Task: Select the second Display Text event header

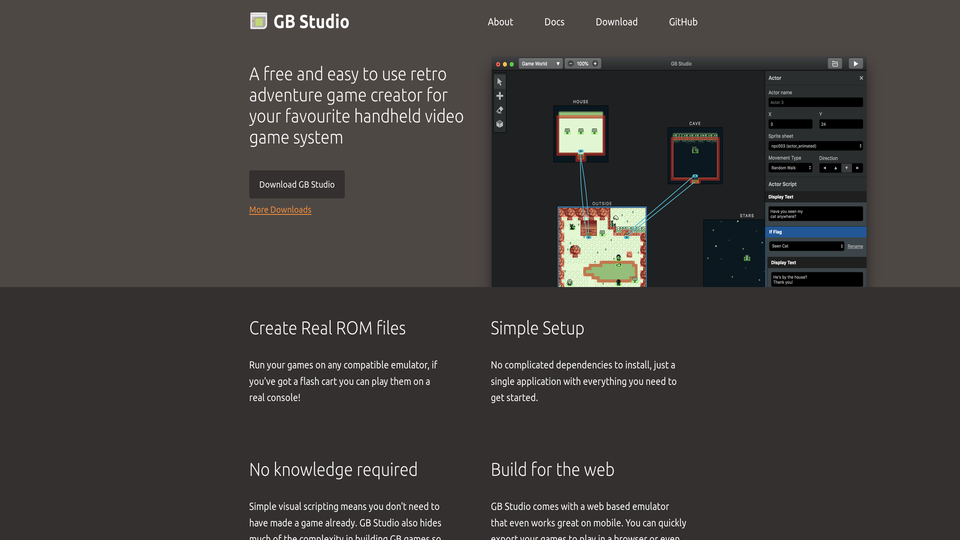Action: [816, 263]
